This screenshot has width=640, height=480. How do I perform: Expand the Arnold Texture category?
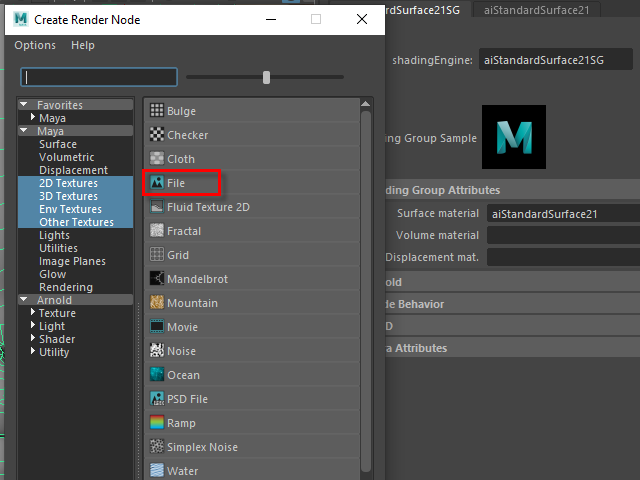[x=33, y=313]
